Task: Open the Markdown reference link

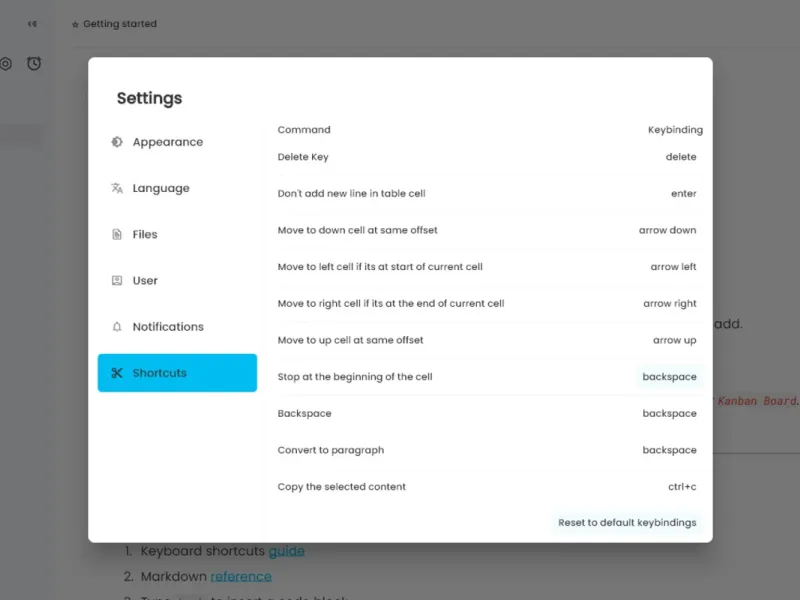Action: [241, 577]
